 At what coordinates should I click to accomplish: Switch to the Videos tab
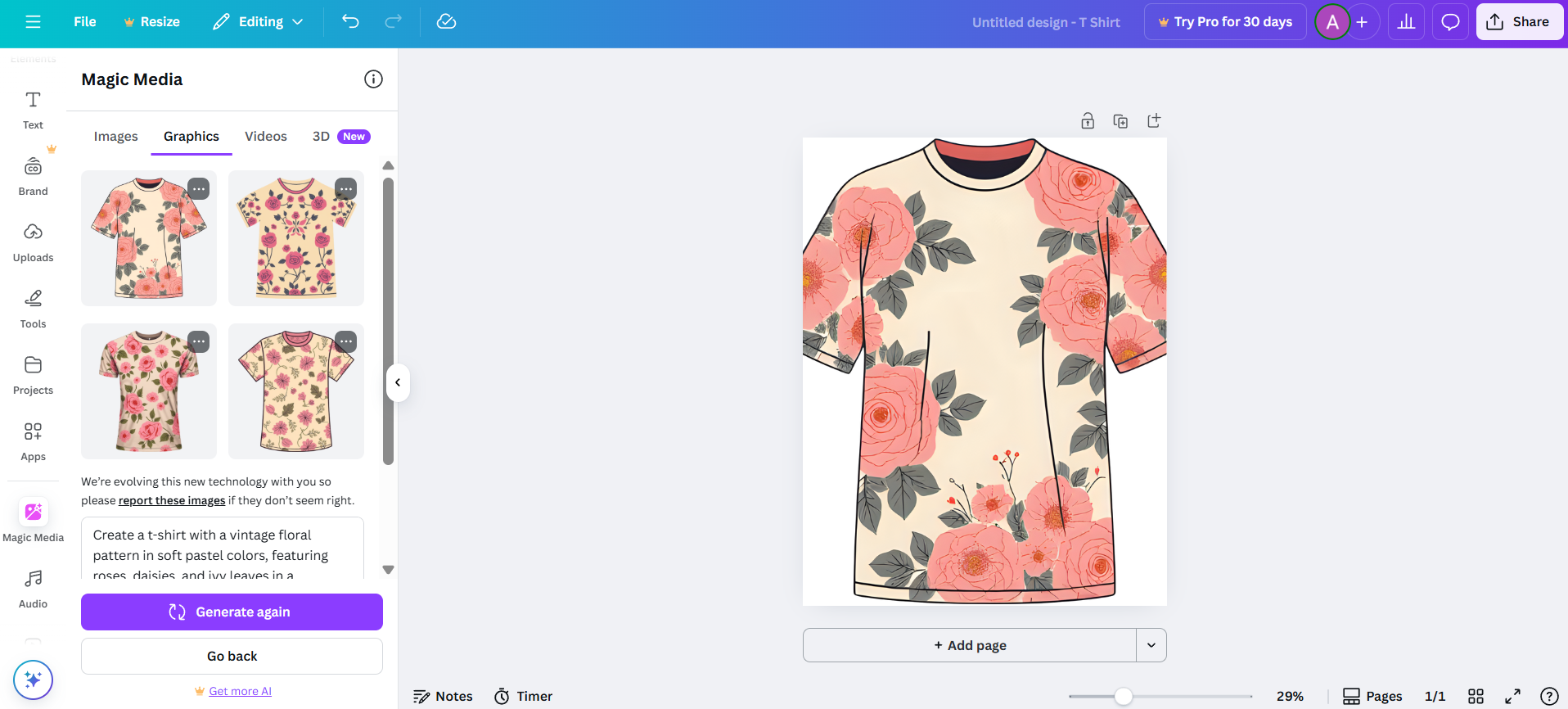266,137
